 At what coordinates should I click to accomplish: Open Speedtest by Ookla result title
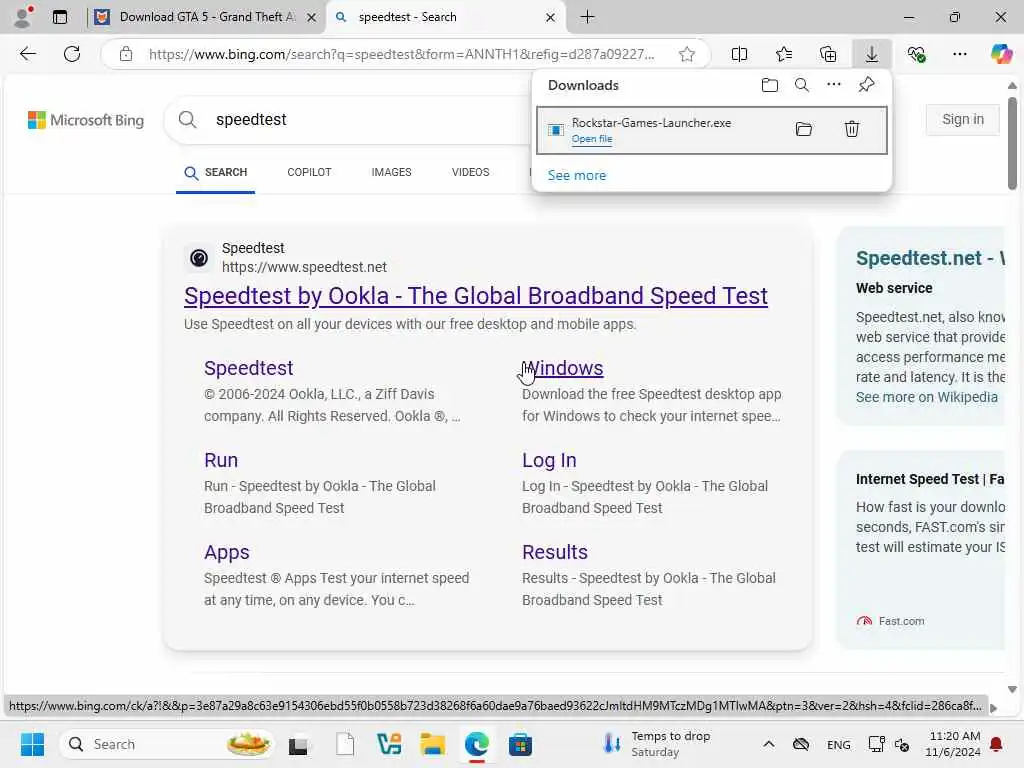[475, 296]
